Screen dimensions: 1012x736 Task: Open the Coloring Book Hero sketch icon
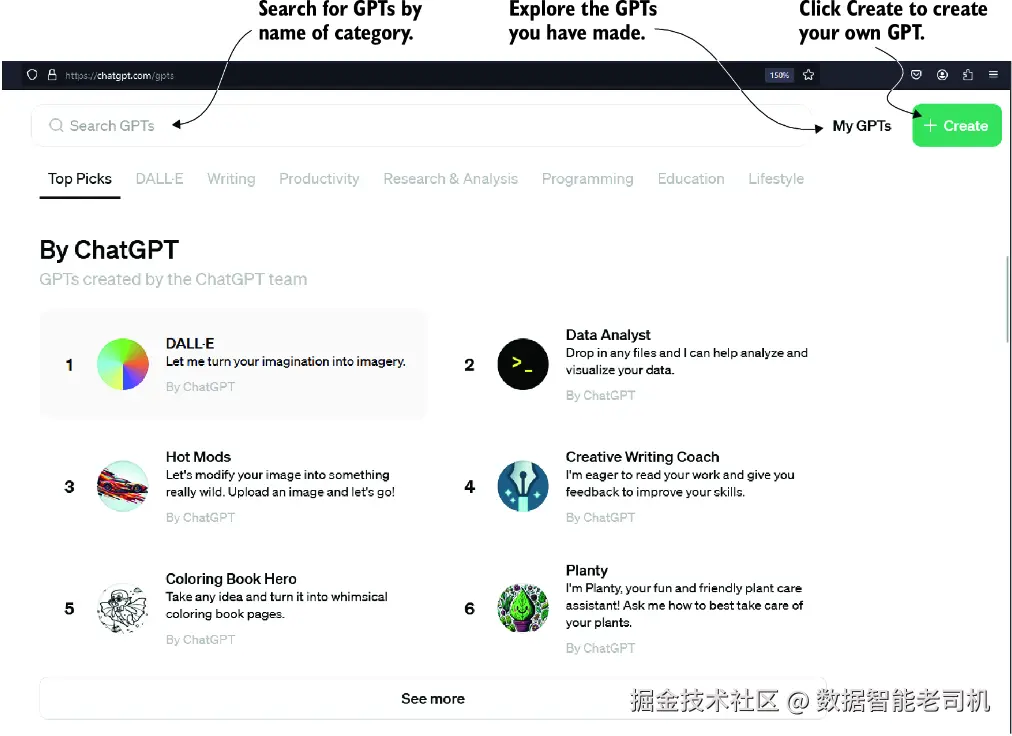coord(123,608)
